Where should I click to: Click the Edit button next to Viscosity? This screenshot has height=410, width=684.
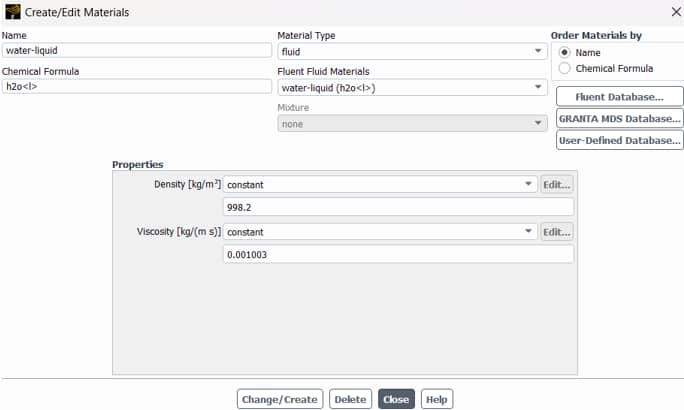[x=557, y=232]
